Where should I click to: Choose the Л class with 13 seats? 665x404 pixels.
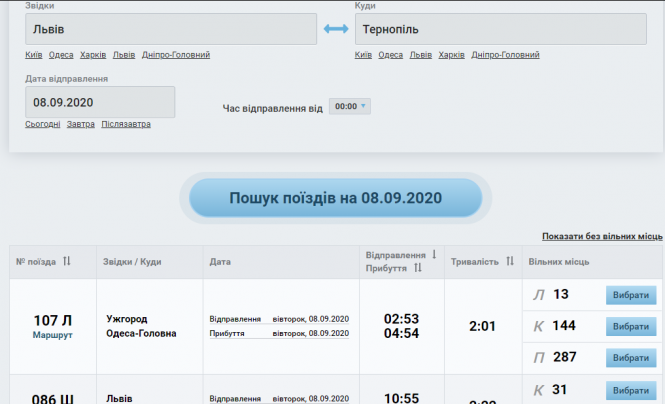630,295
